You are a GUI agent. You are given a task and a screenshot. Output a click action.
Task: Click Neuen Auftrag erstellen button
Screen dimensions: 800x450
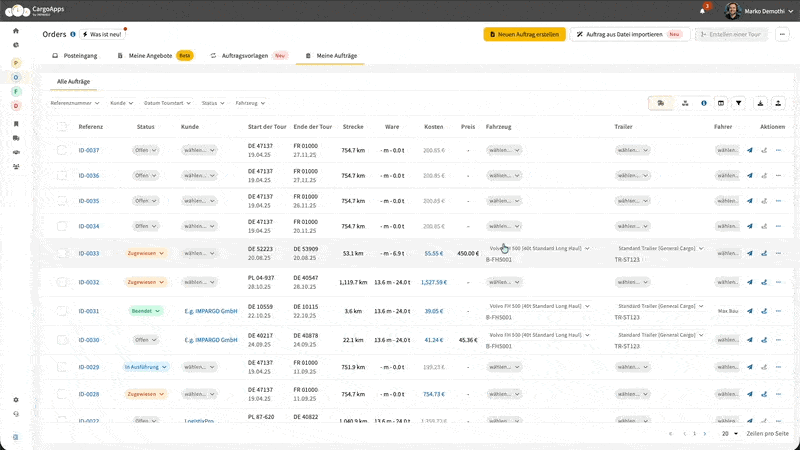pos(524,34)
